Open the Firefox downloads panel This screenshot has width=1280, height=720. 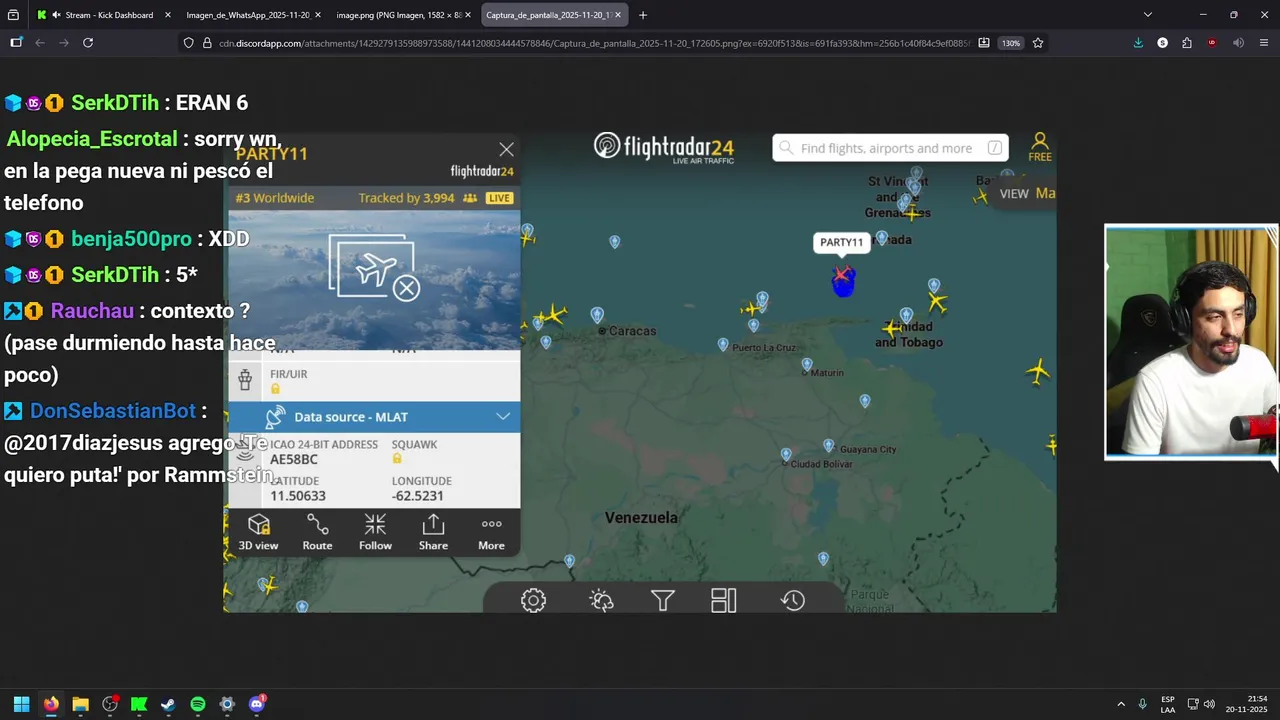(1138, 43)
